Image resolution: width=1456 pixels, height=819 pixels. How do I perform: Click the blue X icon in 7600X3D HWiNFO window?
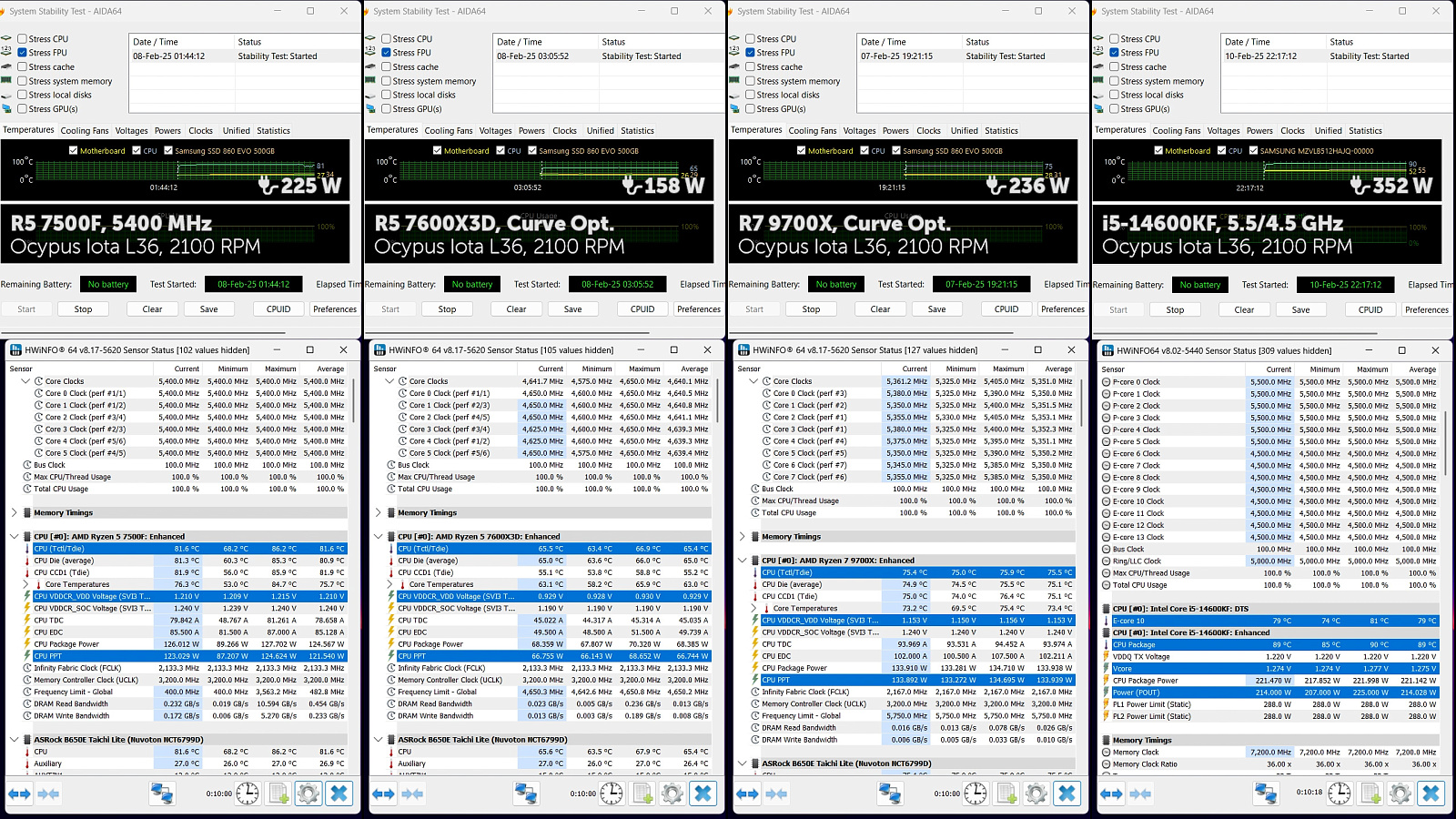(703, 794)
